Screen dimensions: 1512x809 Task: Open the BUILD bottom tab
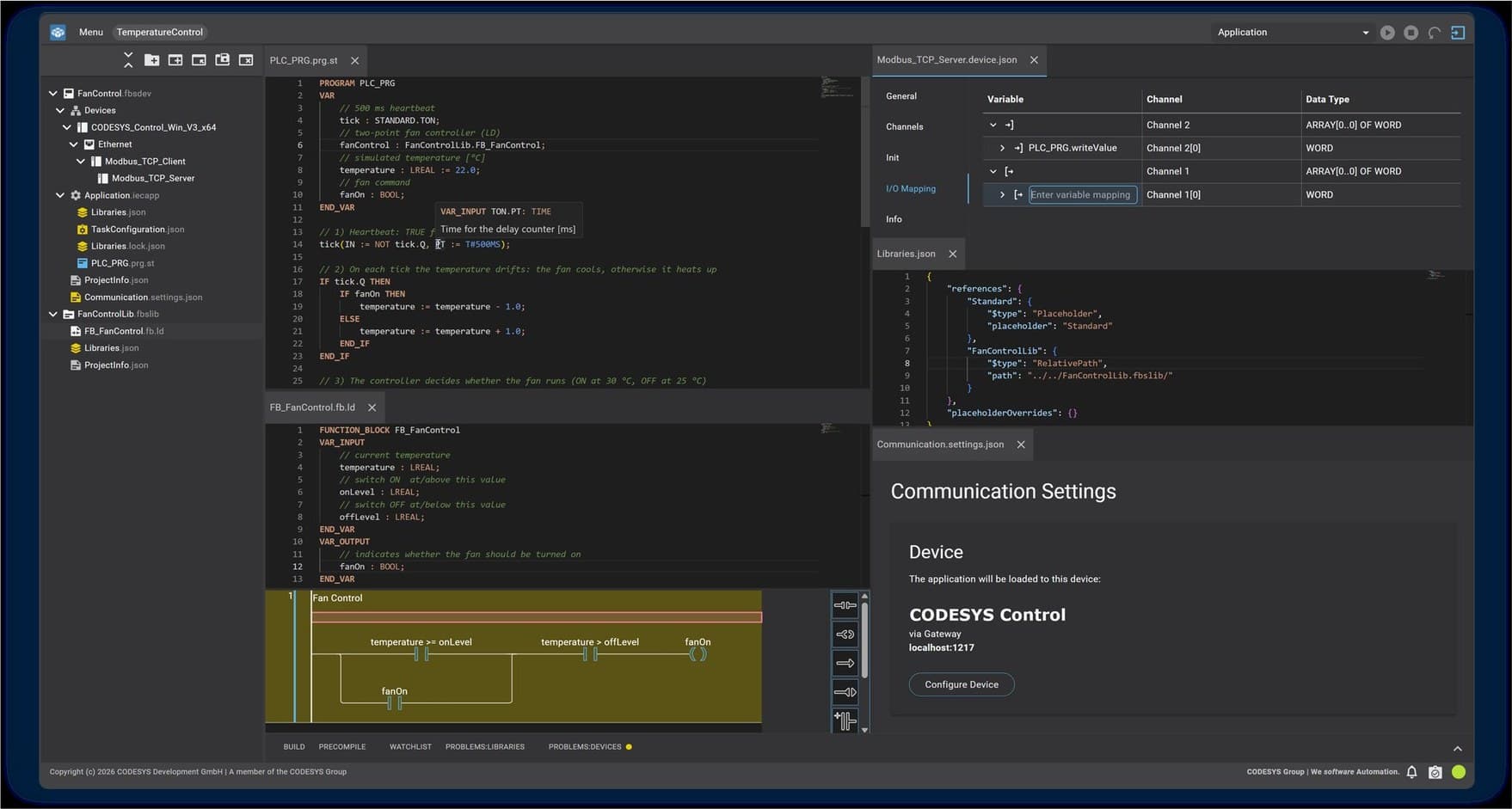(294, 746)
